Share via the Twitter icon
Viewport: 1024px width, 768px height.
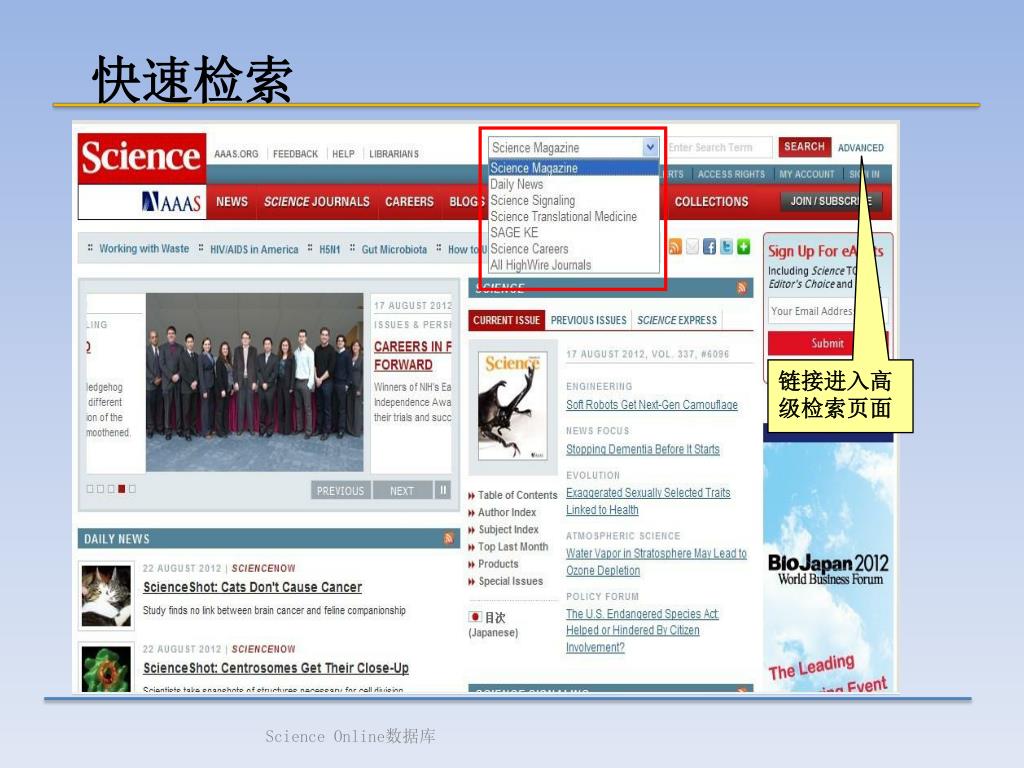[x=726, y=247]
